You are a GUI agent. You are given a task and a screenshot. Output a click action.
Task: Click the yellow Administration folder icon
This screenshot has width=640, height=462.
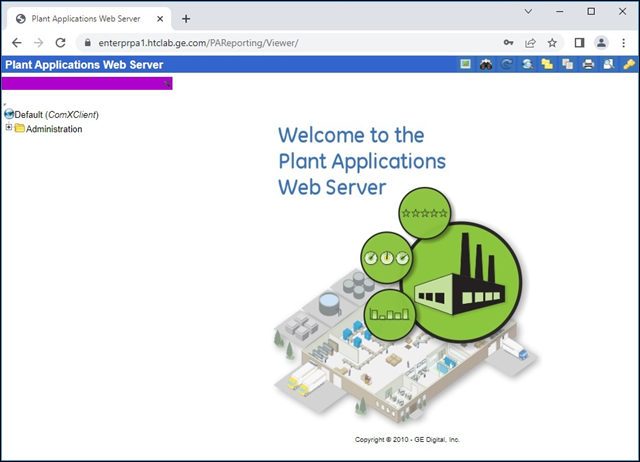click(20, 128)
